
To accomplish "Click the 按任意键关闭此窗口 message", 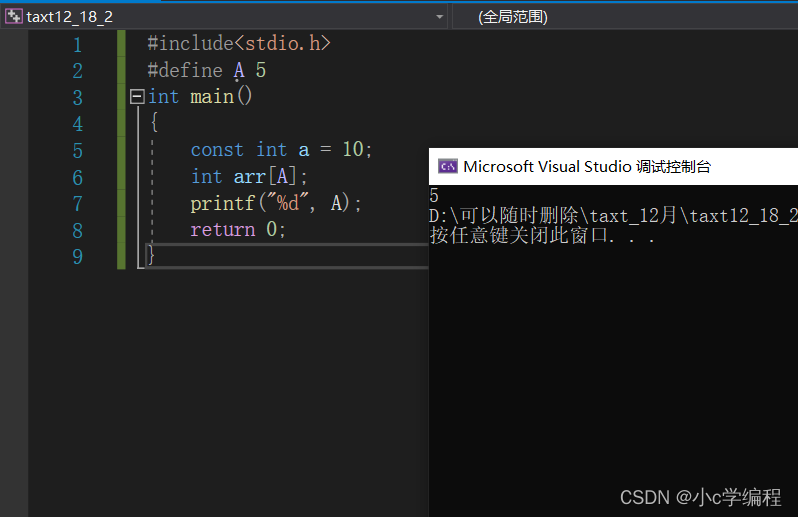I will (542, 236).
